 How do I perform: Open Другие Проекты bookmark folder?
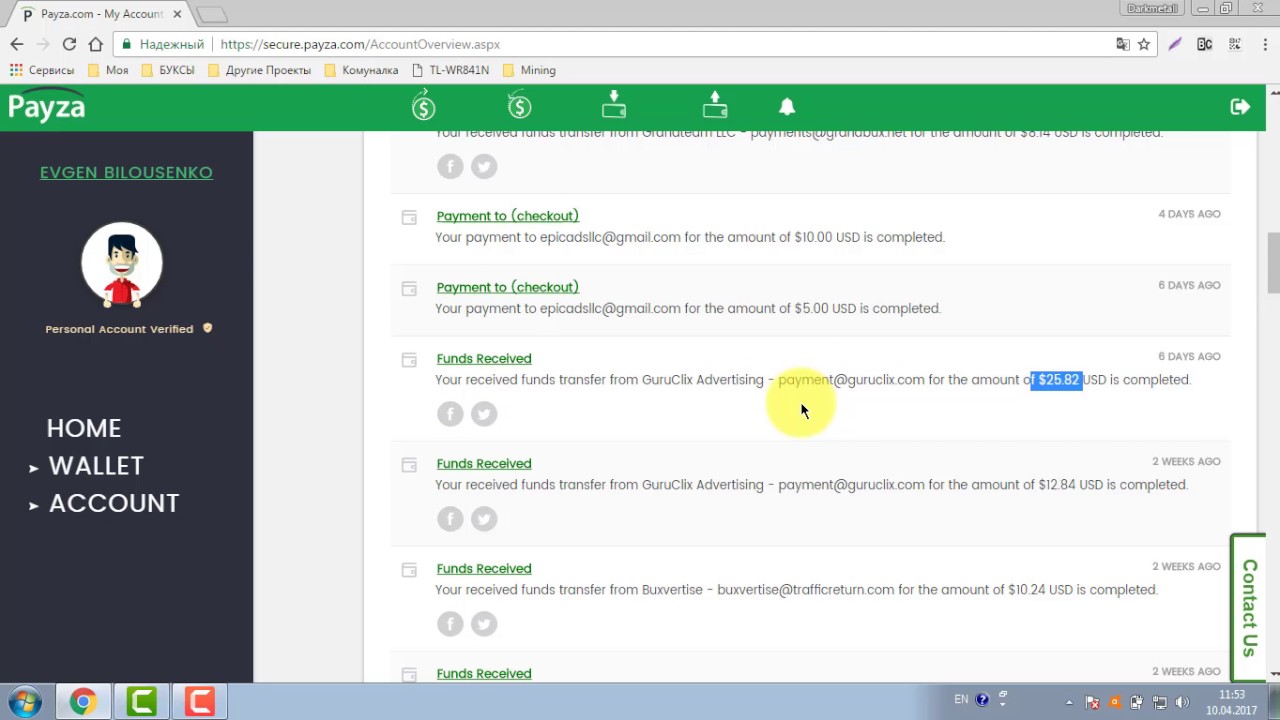(x=259, y=70)
